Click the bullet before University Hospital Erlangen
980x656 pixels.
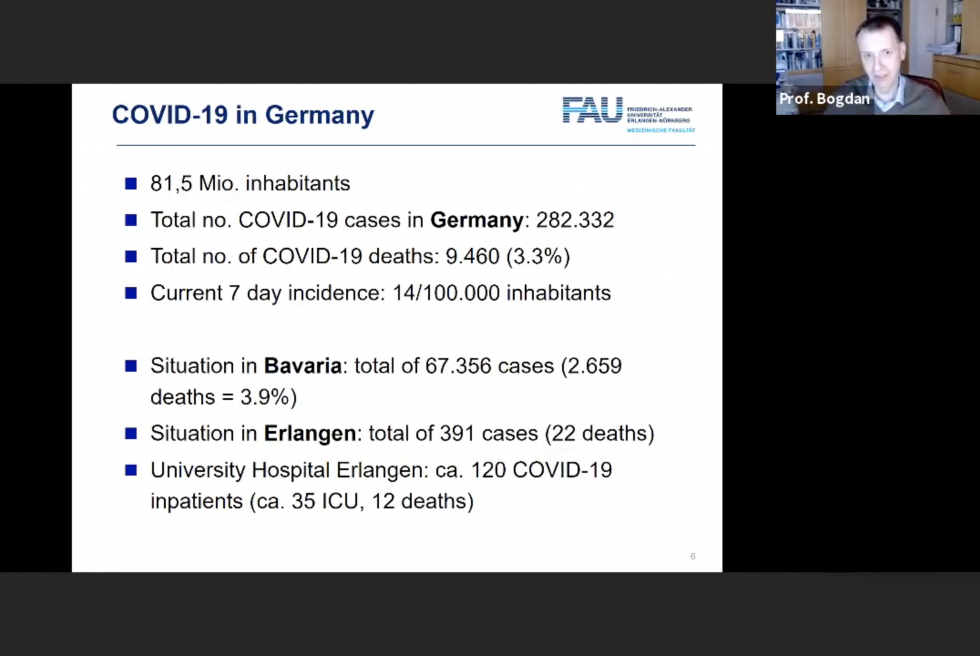tap(131, 469)
